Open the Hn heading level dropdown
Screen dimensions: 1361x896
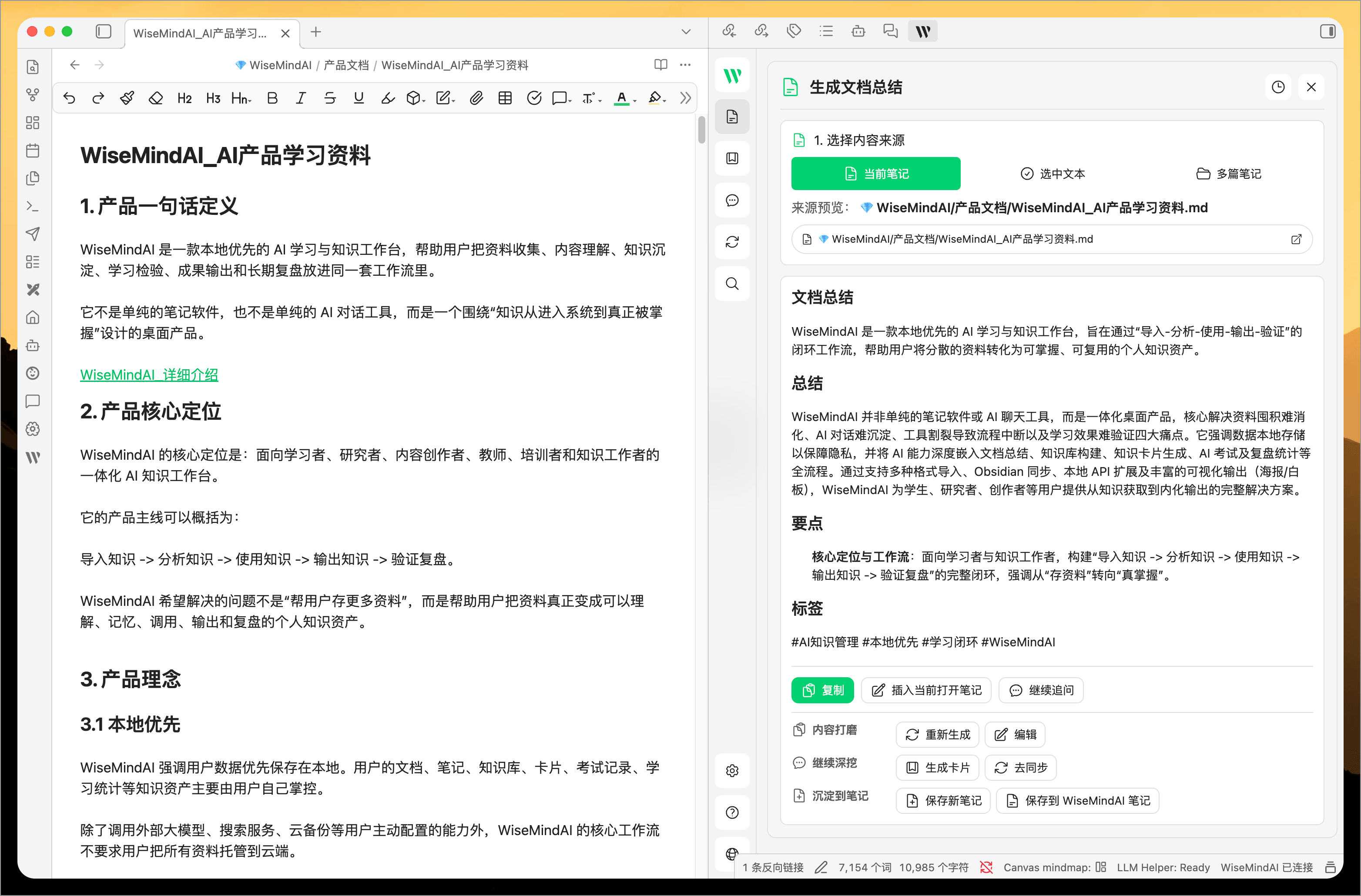[241, 98]
